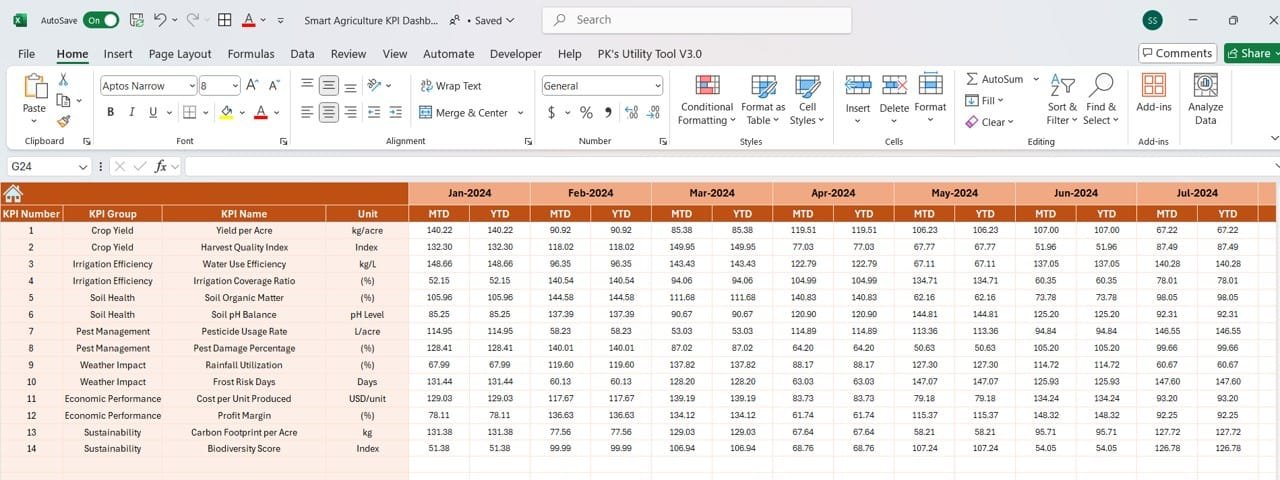Expand the Find & Select menu

click(x=1101, y=99)
